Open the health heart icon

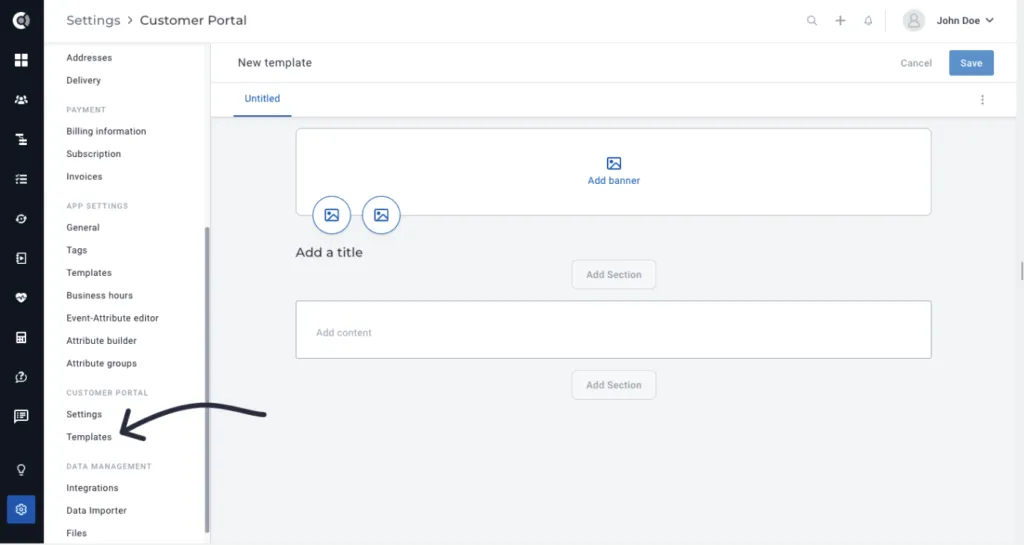pyautogui.click(x=21, y=298)
